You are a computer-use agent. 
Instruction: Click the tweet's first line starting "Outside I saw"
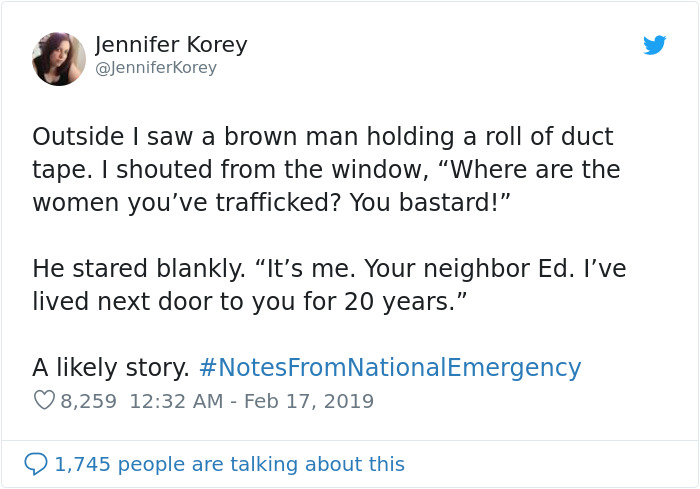coord(322,137)
